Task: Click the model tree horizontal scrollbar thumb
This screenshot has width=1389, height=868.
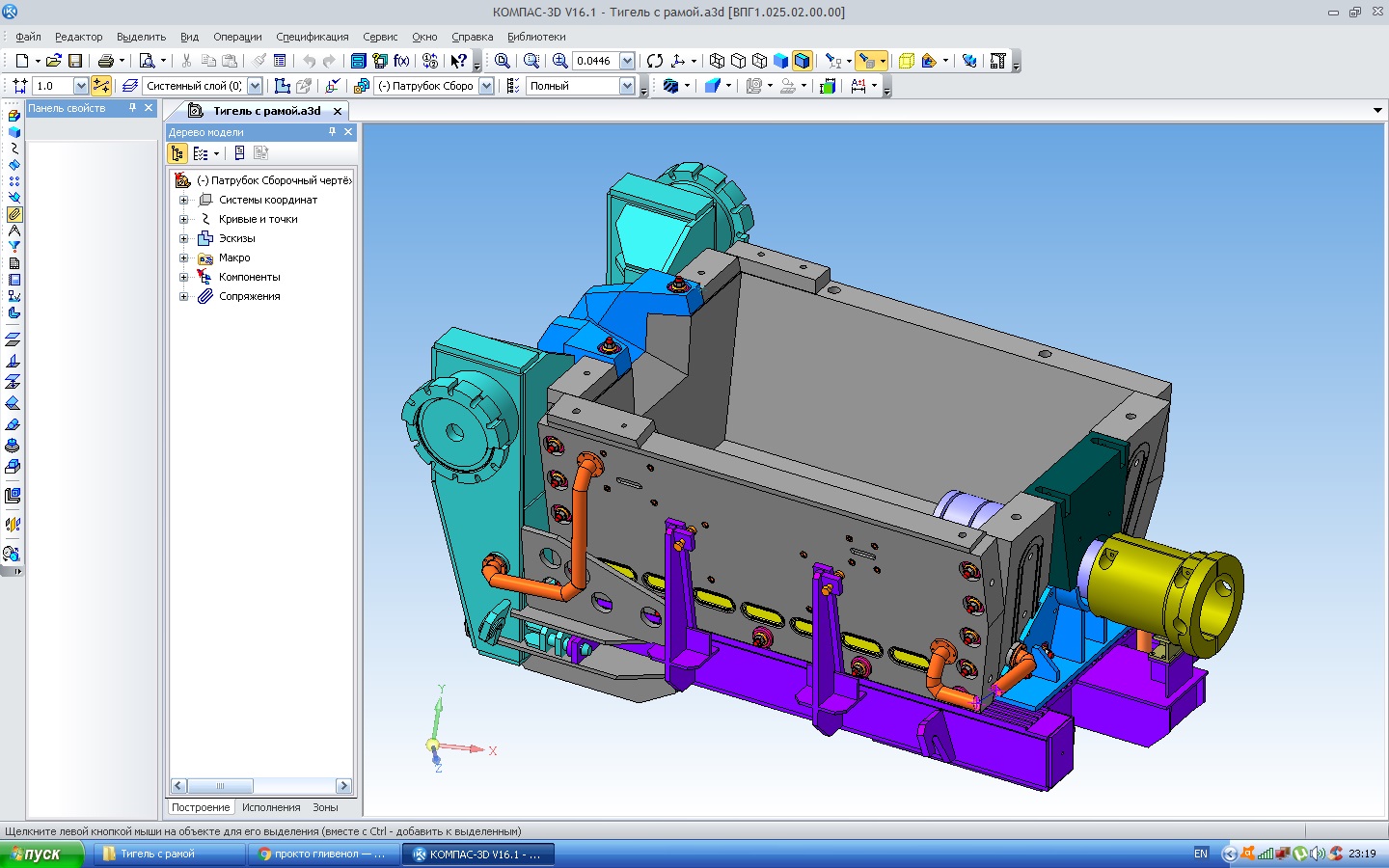Action: click(220, 786)
